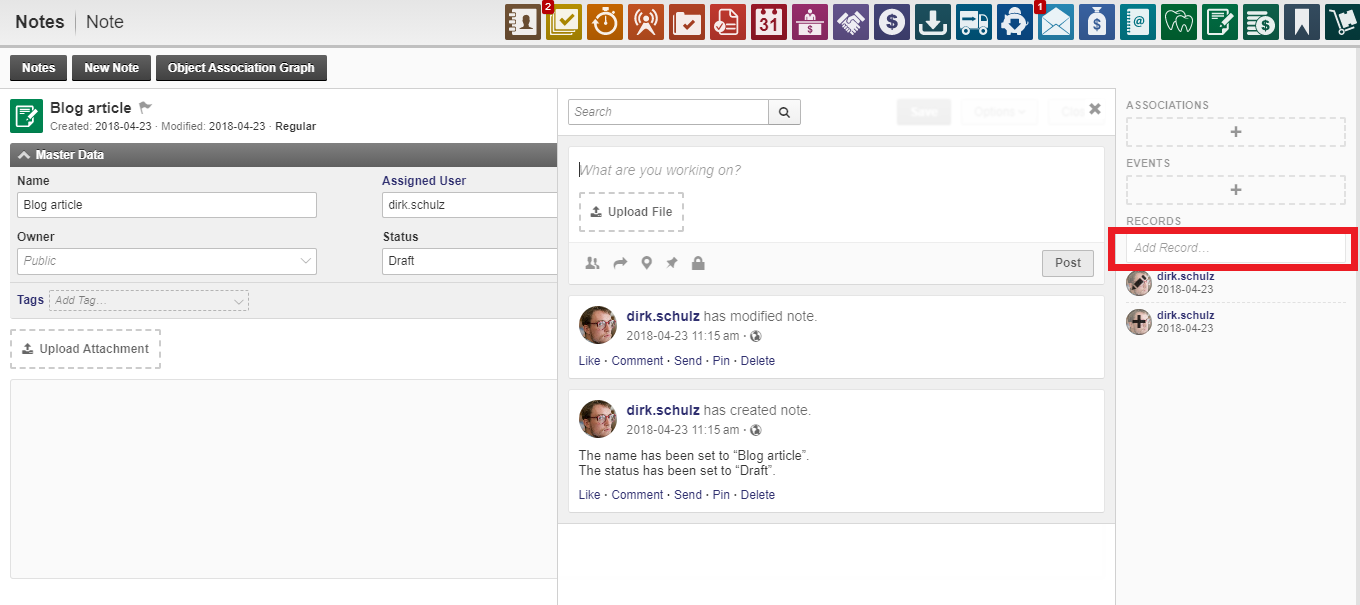Image resolution: width=1360 pixels, height=605 pixels.
Task: Go to the Notes tab button
Action: pyautogui.click(x=38, y=68)
